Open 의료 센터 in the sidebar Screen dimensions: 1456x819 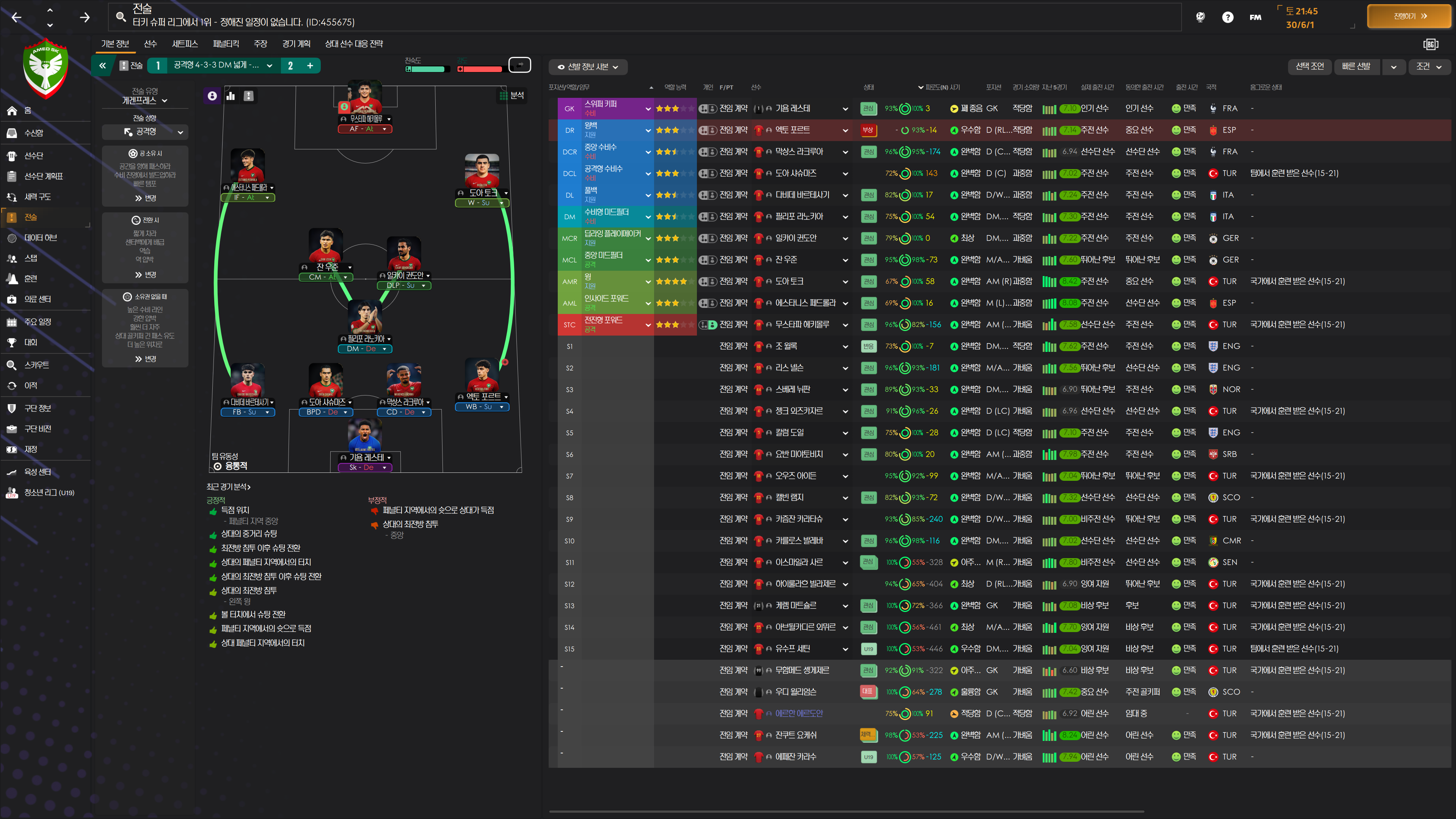coord(37,299)
